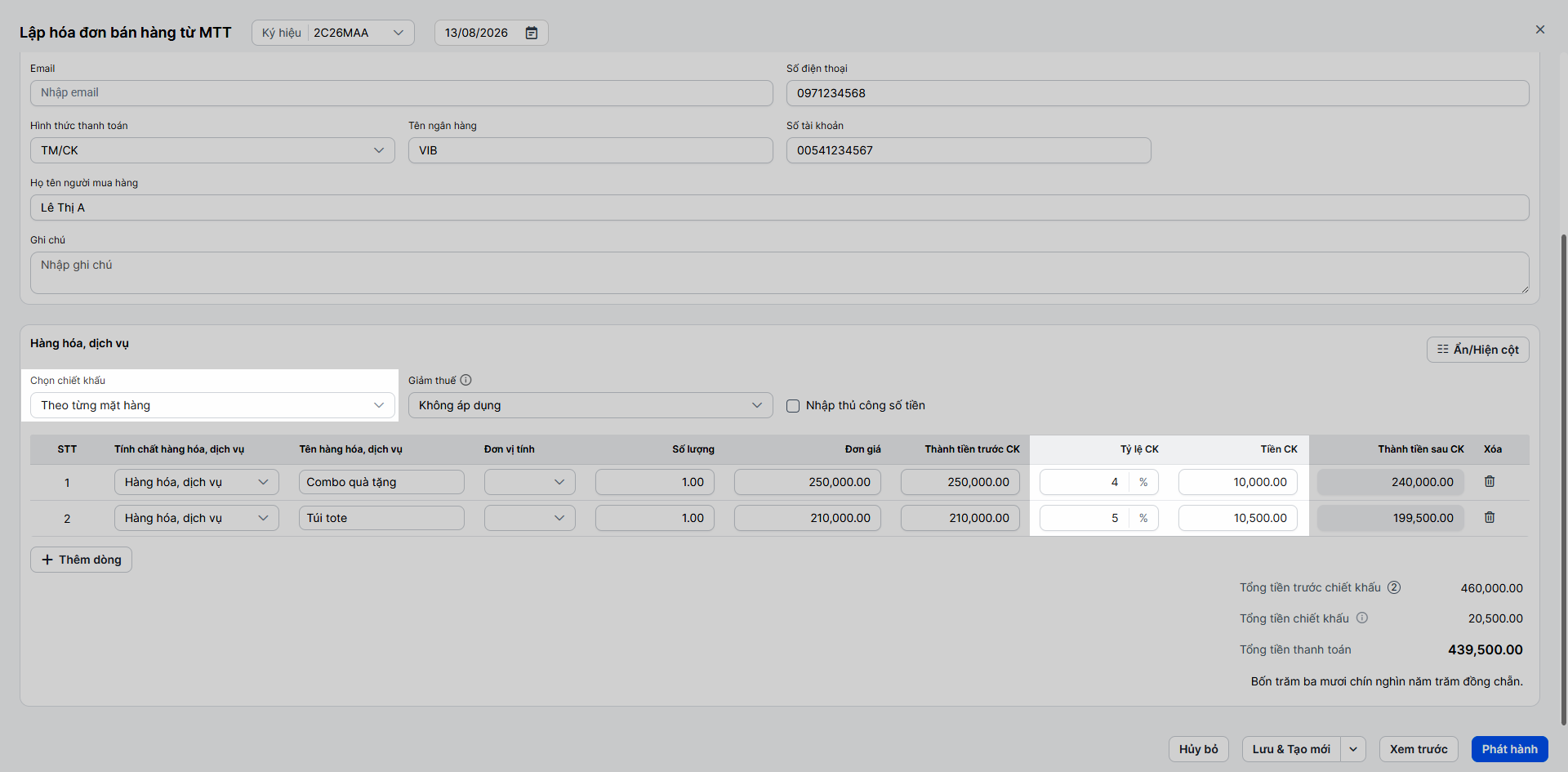Click the Ghi chú textarea
This screenshot has width=1568, height=772.
coord(780,273)
